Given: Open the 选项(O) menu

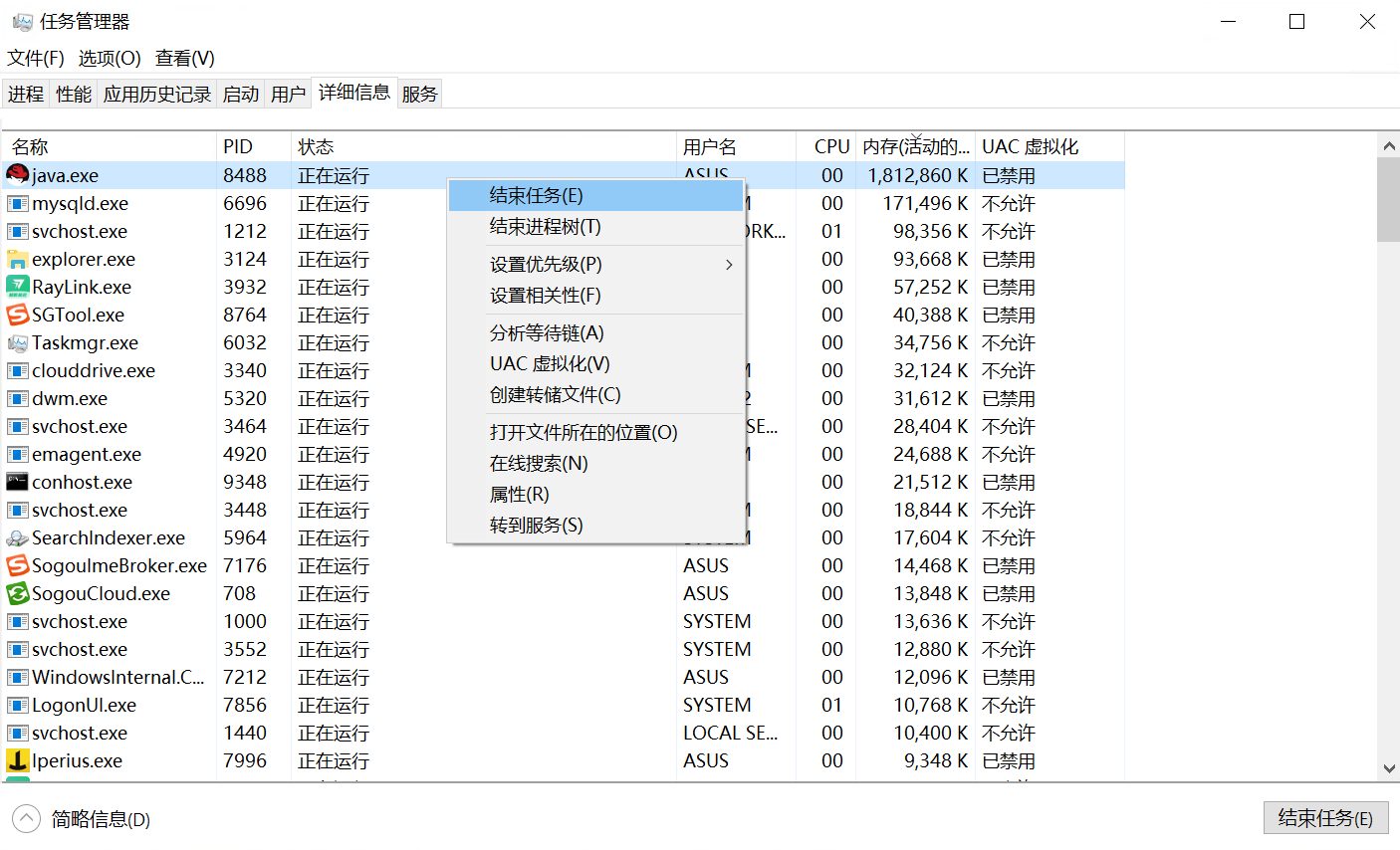Looking at the screenshot, I should [x=110, y=59].
